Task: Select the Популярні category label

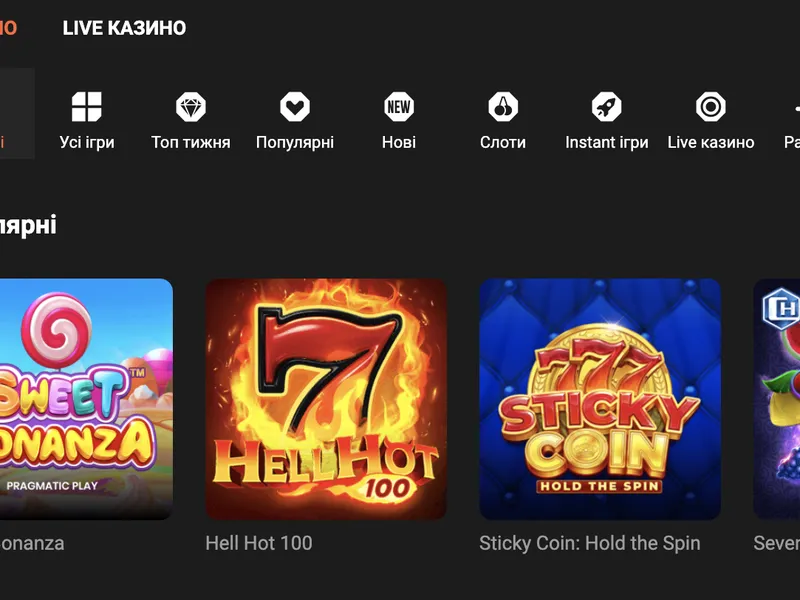Action: [295, 142]
